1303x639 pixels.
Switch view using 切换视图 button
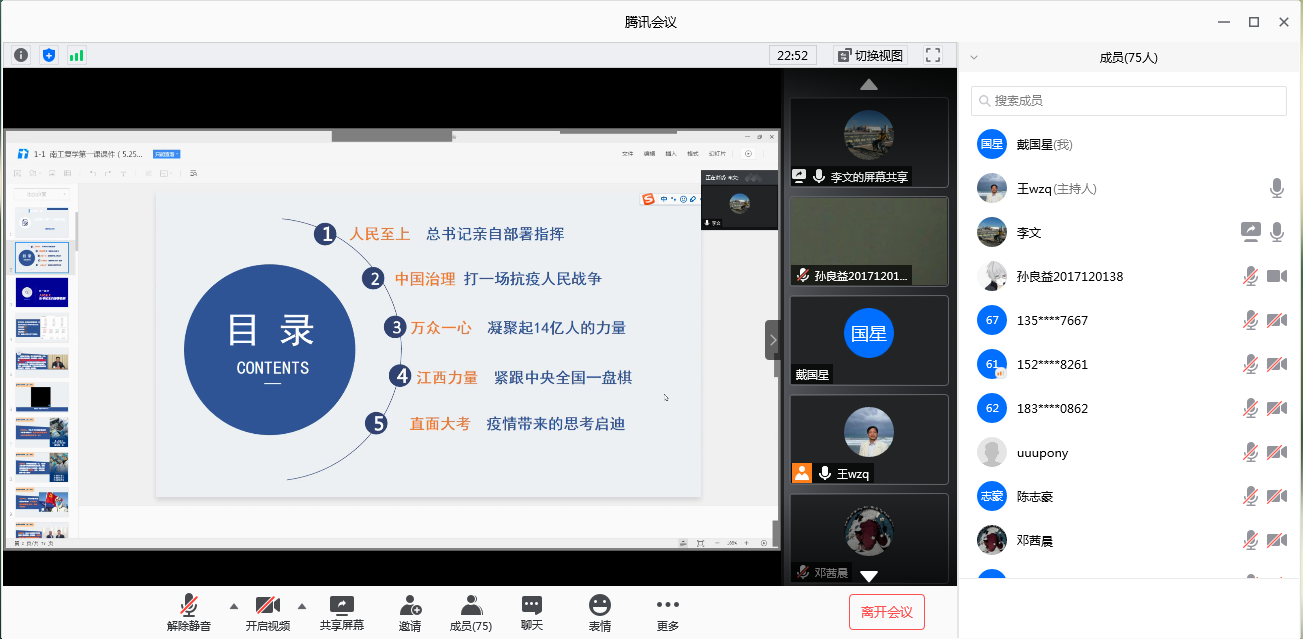click(x=870, y=55)
